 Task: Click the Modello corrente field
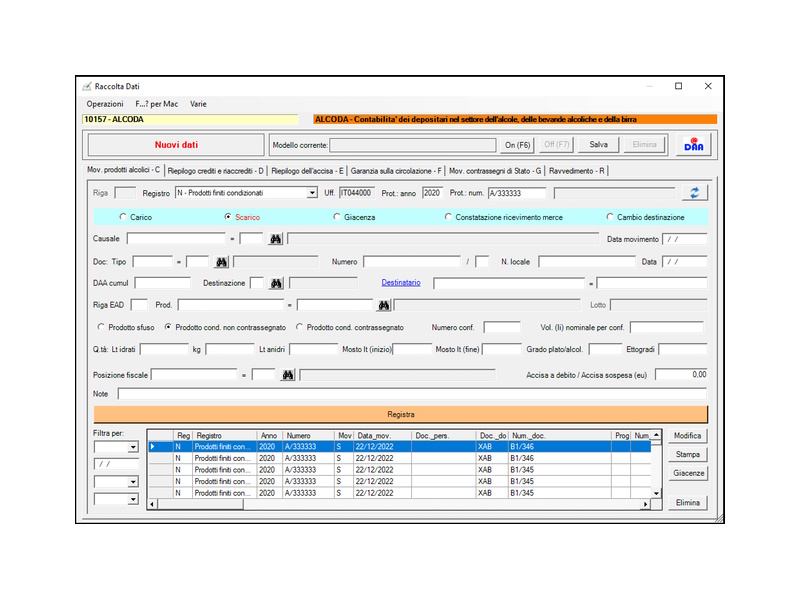tap(413, 145)
